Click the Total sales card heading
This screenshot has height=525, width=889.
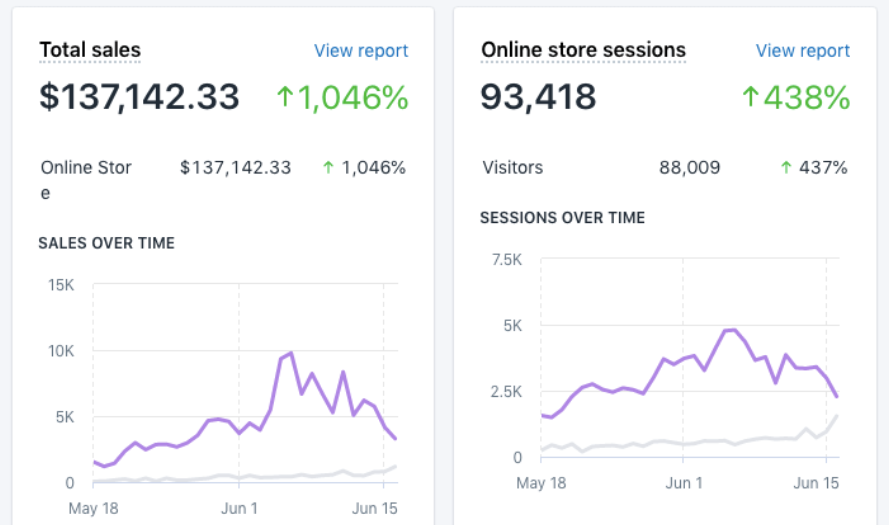tap(90, 50)
